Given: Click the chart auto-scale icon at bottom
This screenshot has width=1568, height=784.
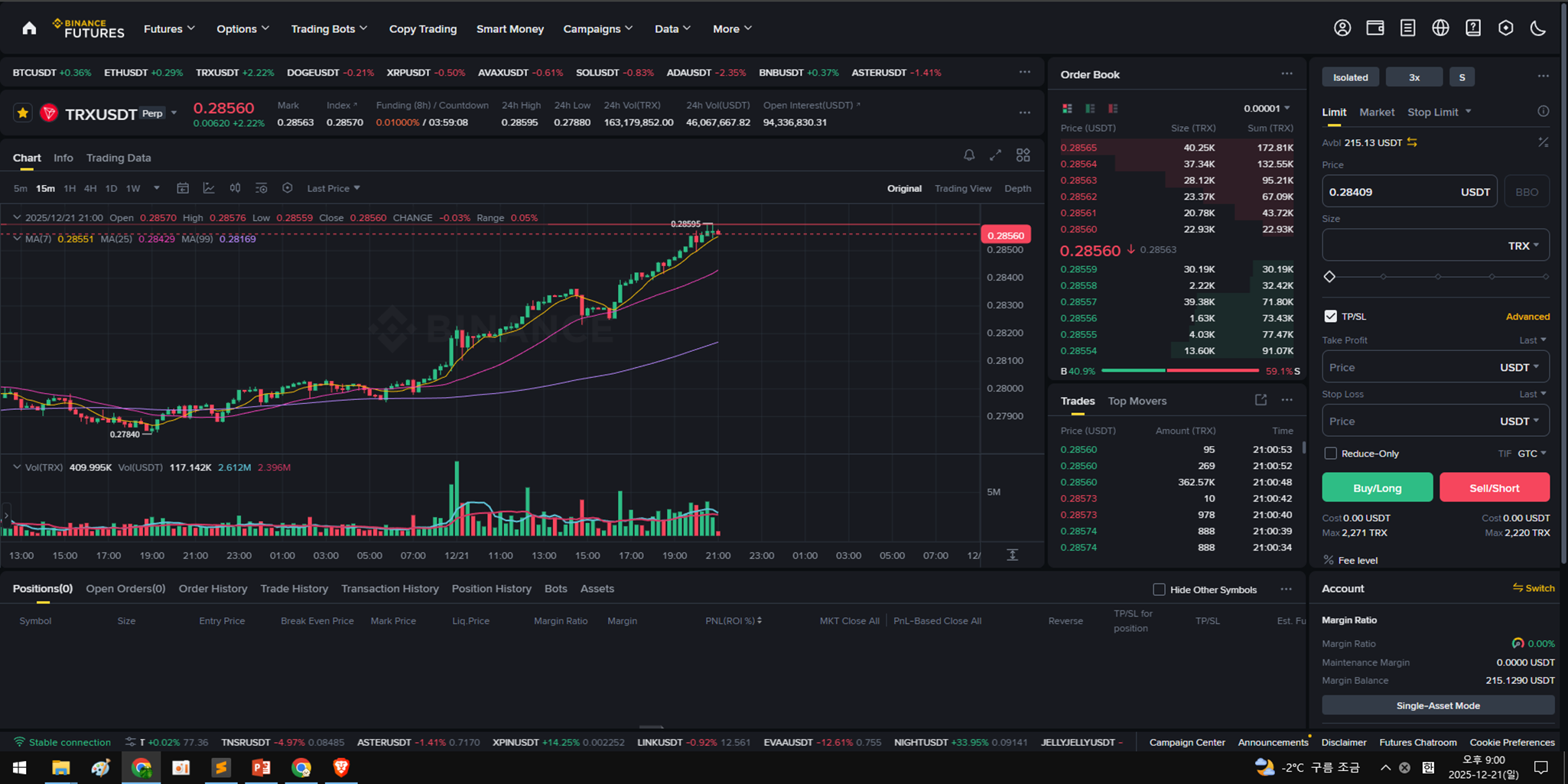Looking at the screenshot, I should (x=1012, y=555).
